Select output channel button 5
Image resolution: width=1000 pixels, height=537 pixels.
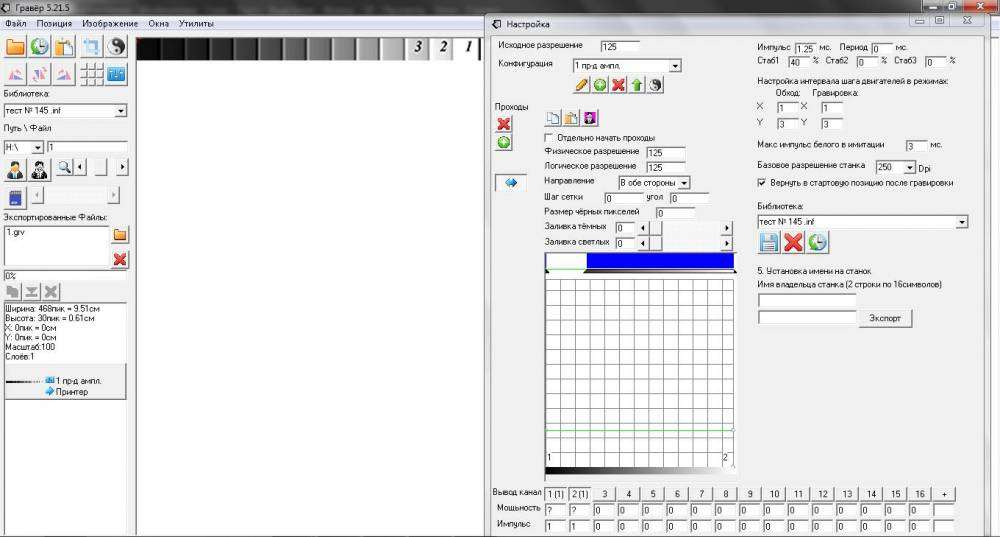click(652, 494)
